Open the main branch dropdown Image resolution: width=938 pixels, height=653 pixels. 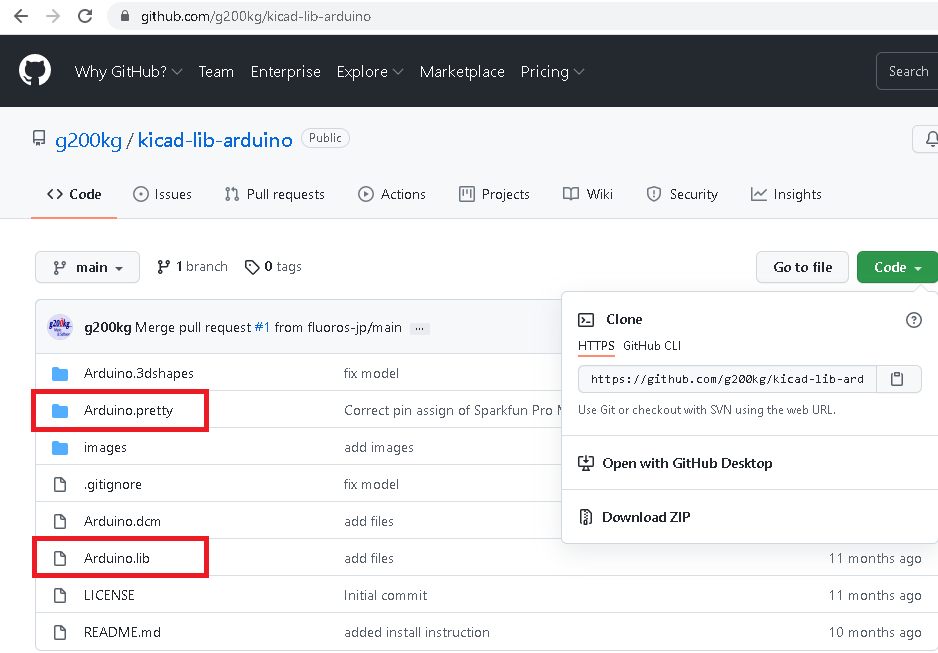coord(87,267)
